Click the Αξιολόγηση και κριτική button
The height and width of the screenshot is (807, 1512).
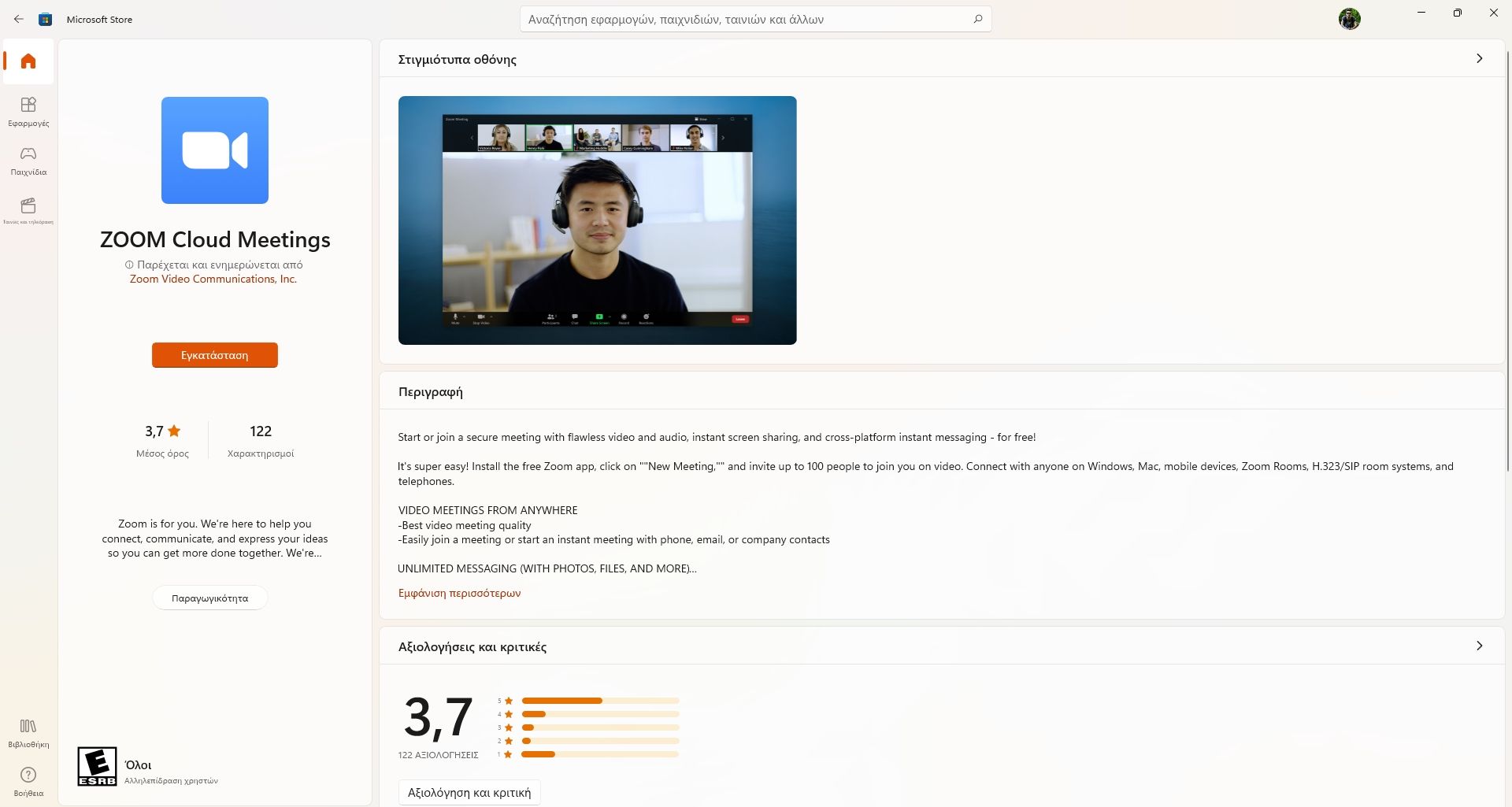(x=469, y=792)
